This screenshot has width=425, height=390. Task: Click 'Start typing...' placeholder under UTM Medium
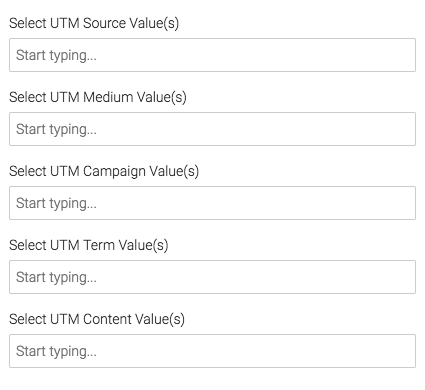(x=56, y=130)
